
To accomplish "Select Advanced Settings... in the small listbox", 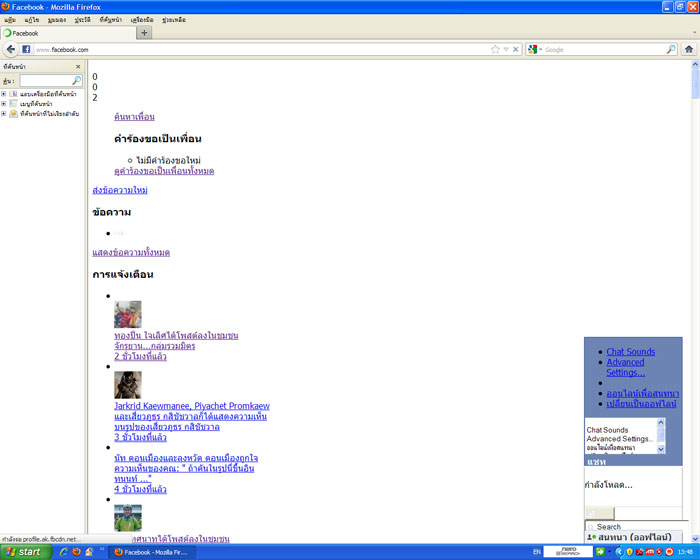I will point(620,439).
